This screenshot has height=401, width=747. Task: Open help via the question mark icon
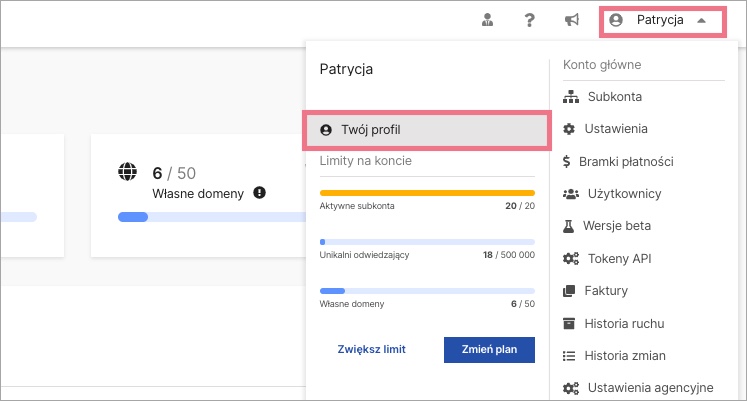(529, 20)
